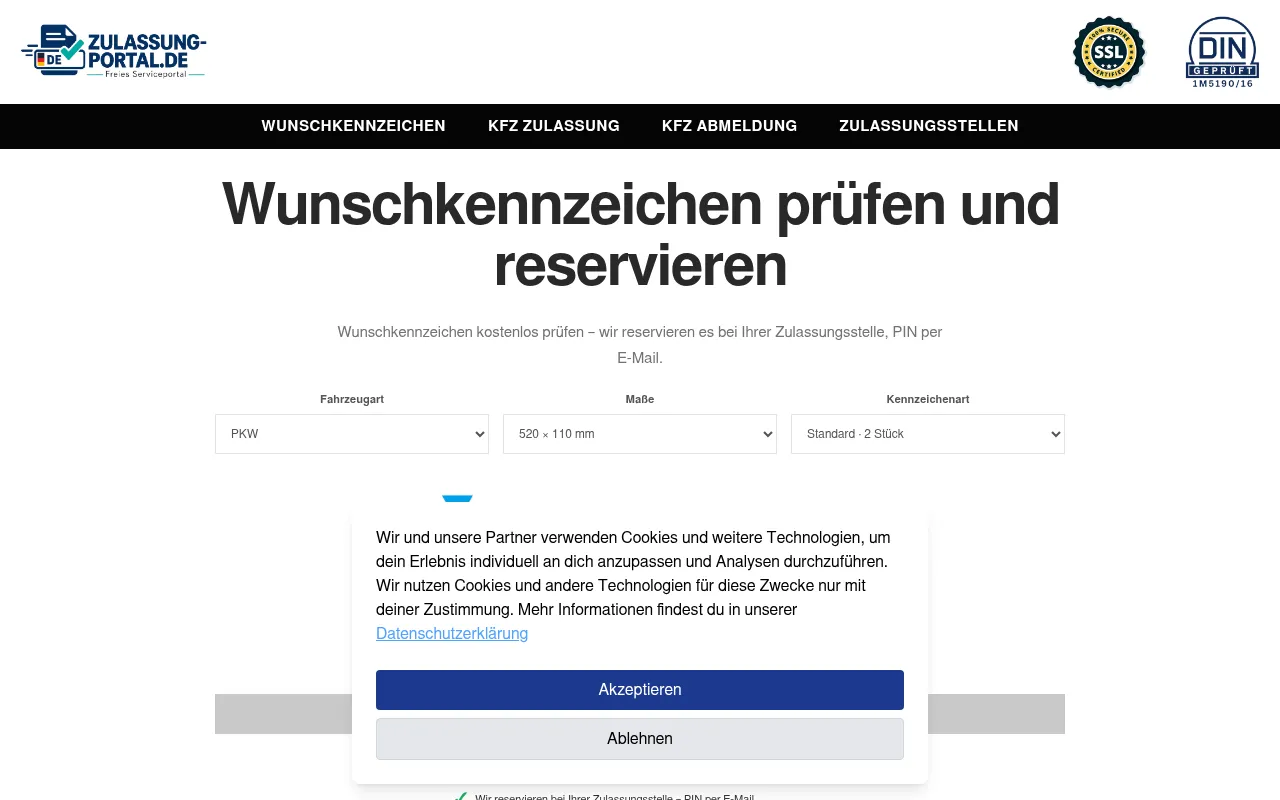Viewport: 1280px width, 800px height.
Task: Click the Maße label
Action: pyautogui.click(x=640, y=399)
